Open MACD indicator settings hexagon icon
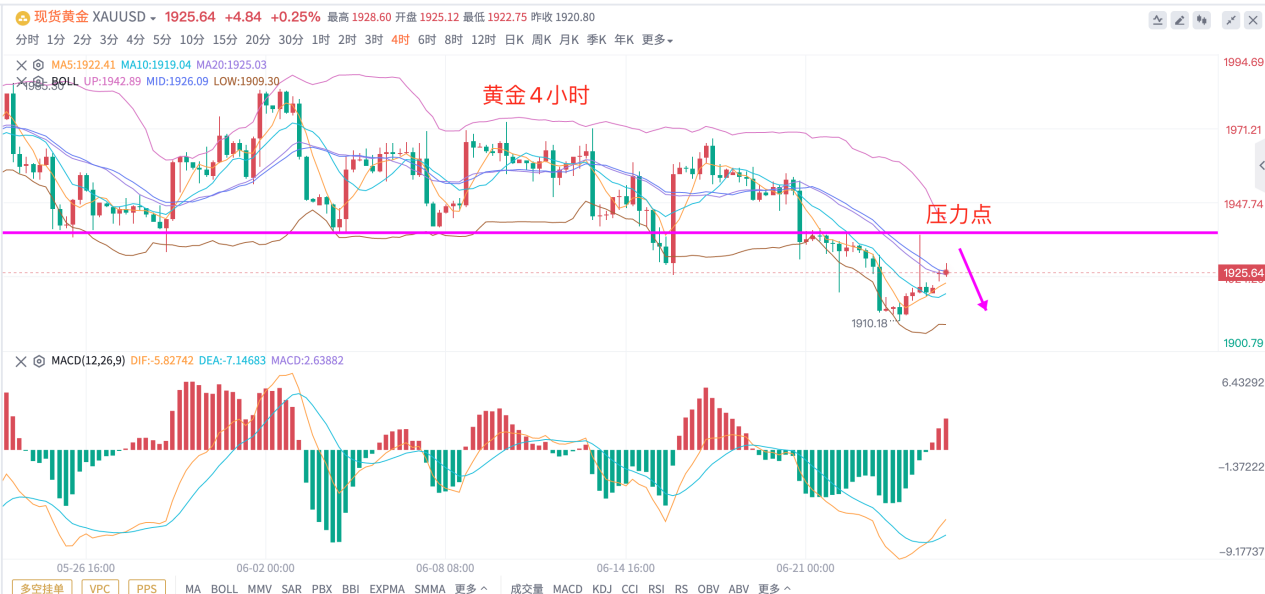This screenshot has height=594, width=1265. pyautogui.click(x=38, y=360)
